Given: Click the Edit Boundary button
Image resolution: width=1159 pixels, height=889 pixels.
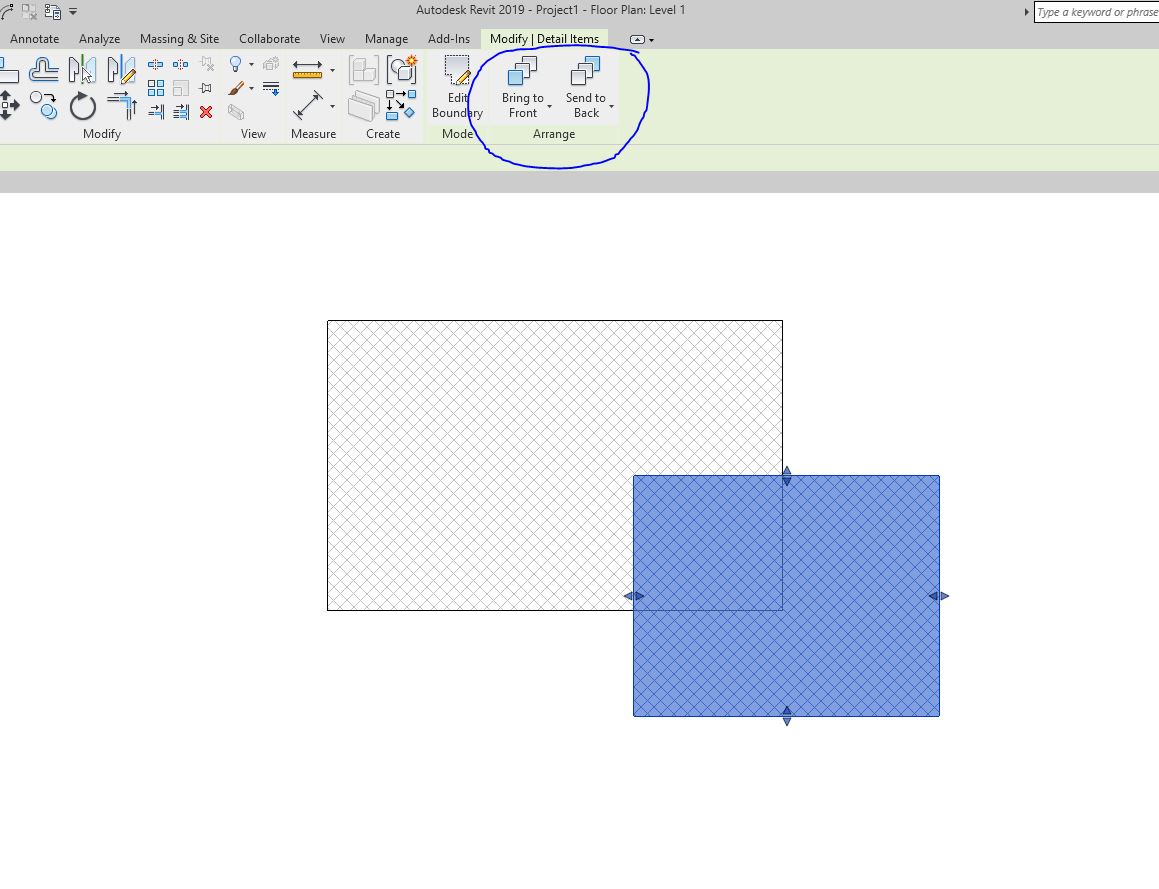Looking at the screenshot, I should (x=457, y=88).
